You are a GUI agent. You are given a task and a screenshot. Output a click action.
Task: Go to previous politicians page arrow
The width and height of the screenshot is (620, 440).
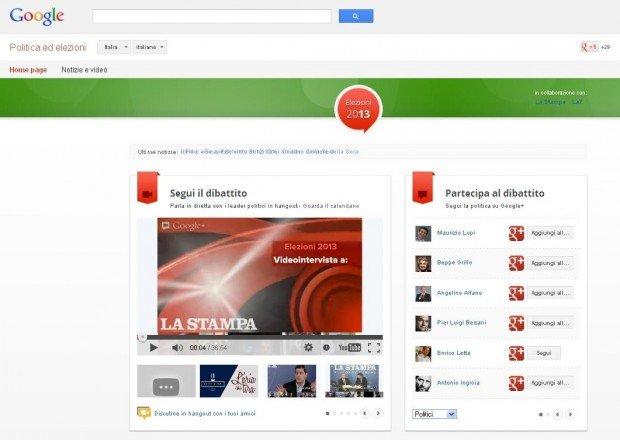click(558, 414)
